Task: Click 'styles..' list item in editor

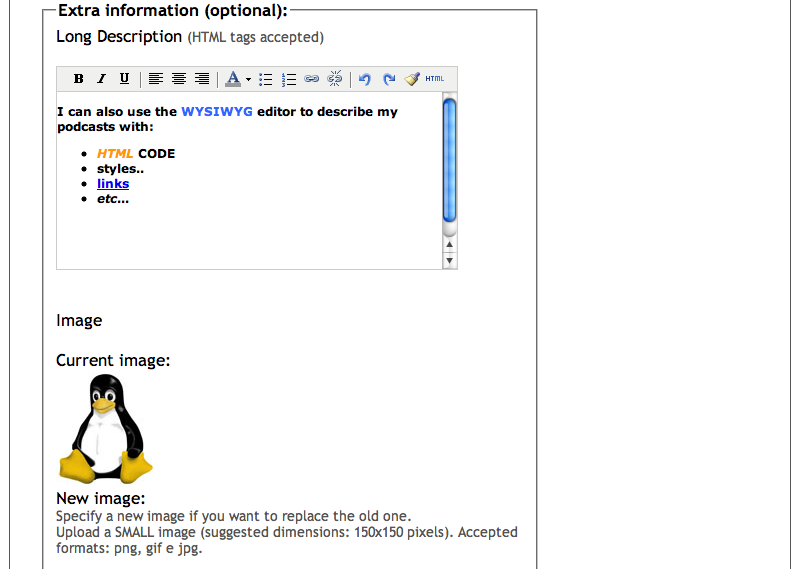Action: click(120, 169)
